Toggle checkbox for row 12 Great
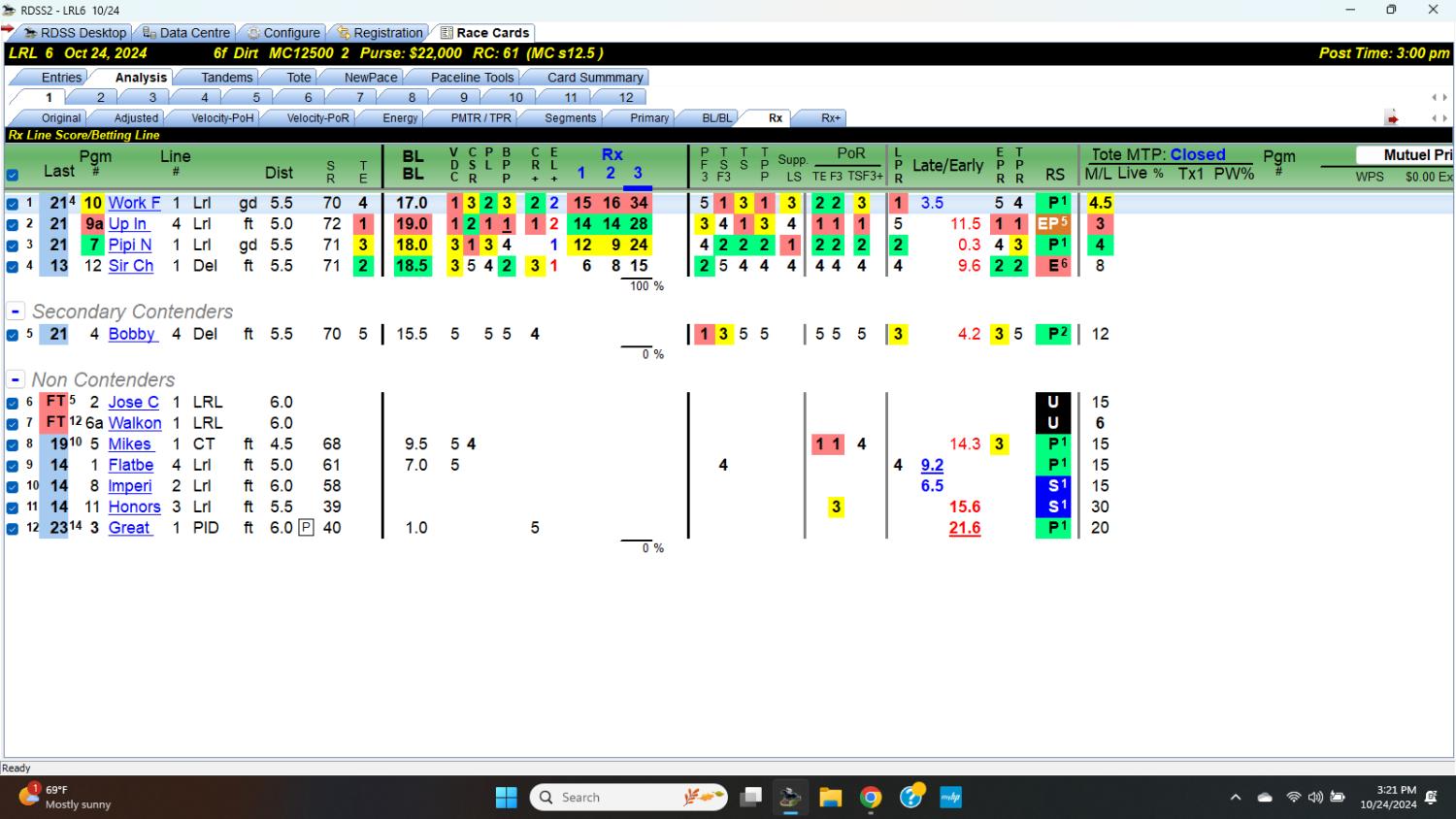 (13, 529)
